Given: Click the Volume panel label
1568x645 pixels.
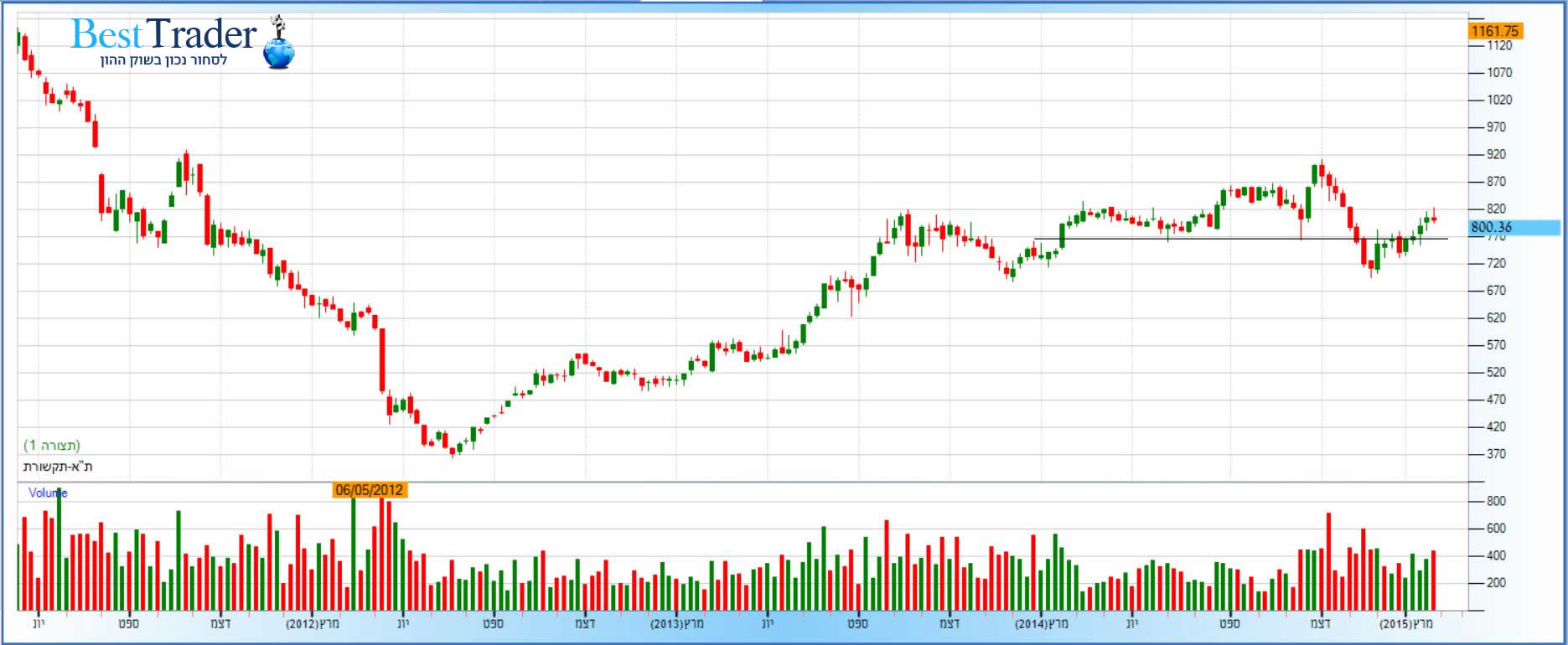Looking at the screenshot, I should (x=47, y=493).
